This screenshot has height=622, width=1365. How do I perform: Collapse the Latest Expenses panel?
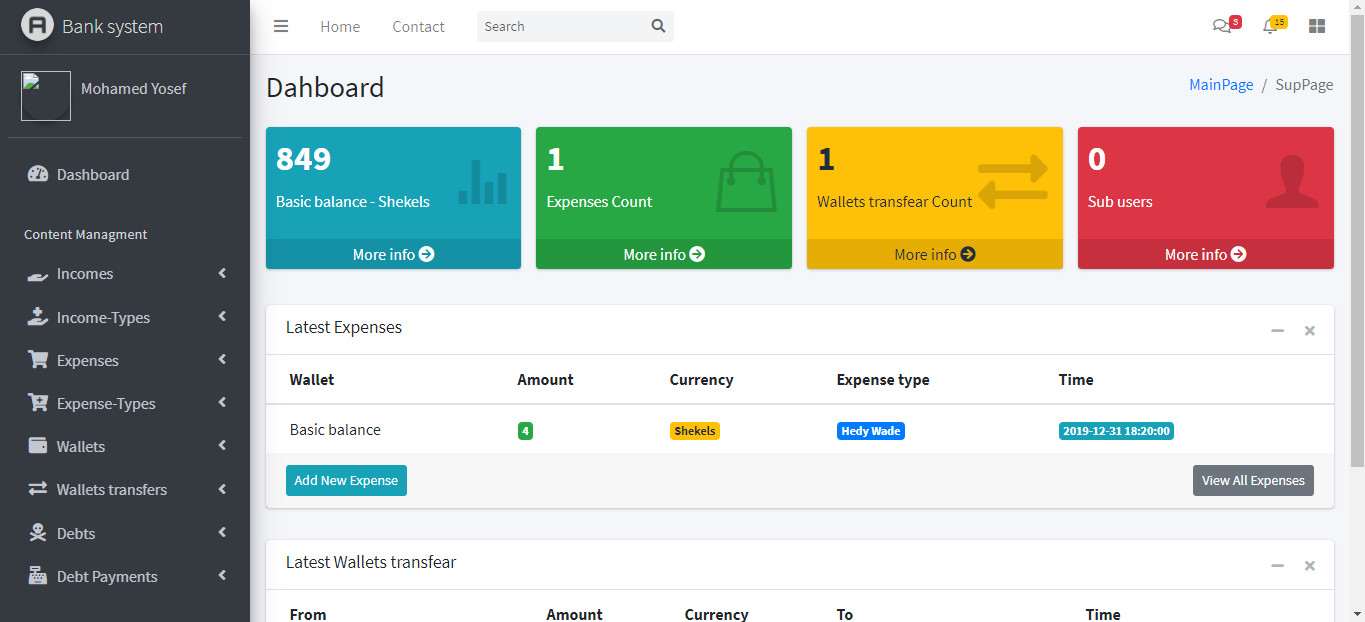coord(1277,330)
